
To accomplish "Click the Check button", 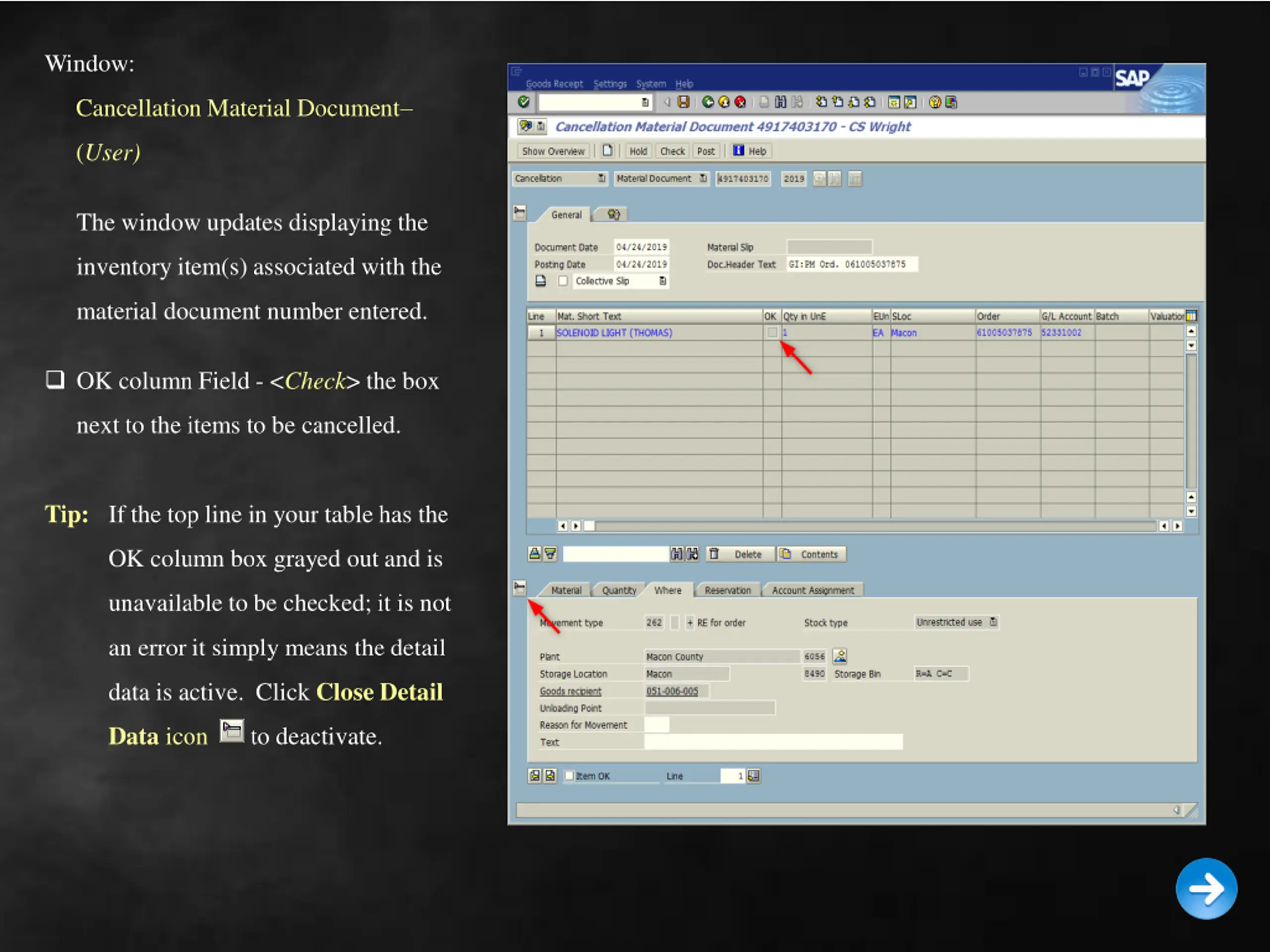I will pyautogui.click(x=672, y=151).
